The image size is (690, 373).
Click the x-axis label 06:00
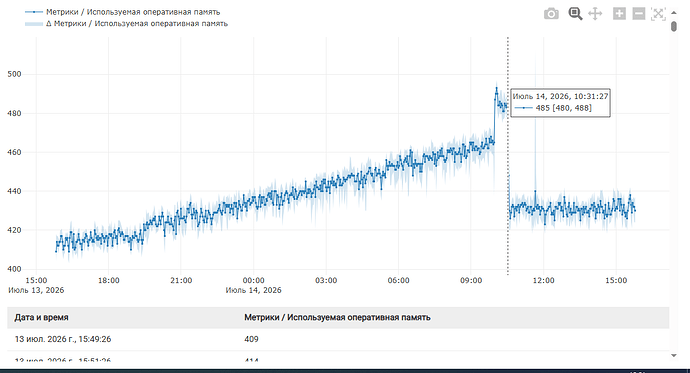[x=398, y=280]
